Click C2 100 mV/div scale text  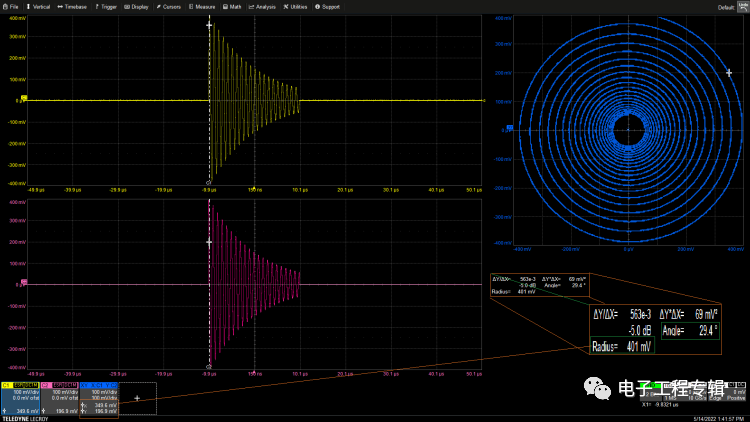point(65,392)
